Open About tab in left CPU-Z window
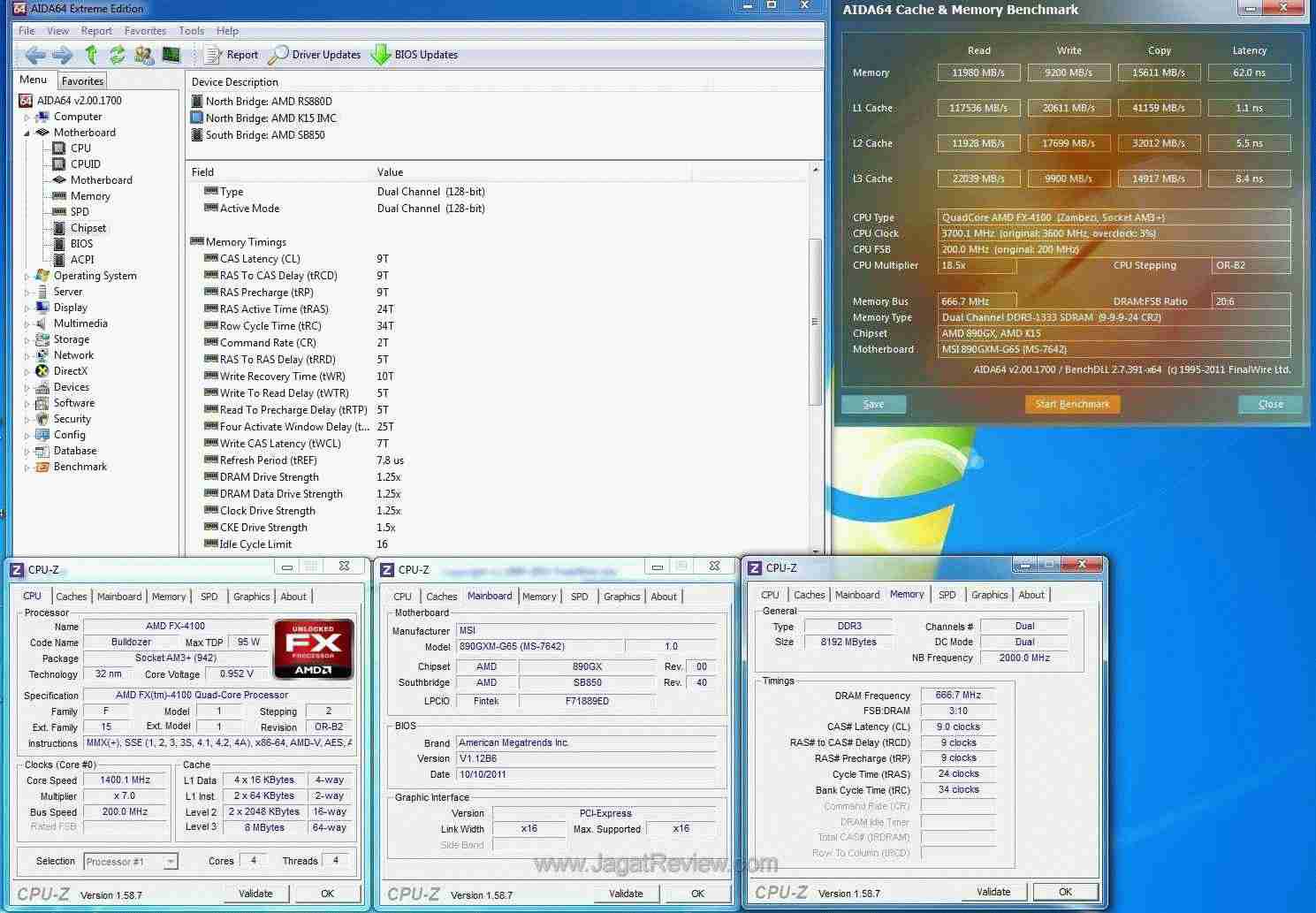 coord(293,597)
